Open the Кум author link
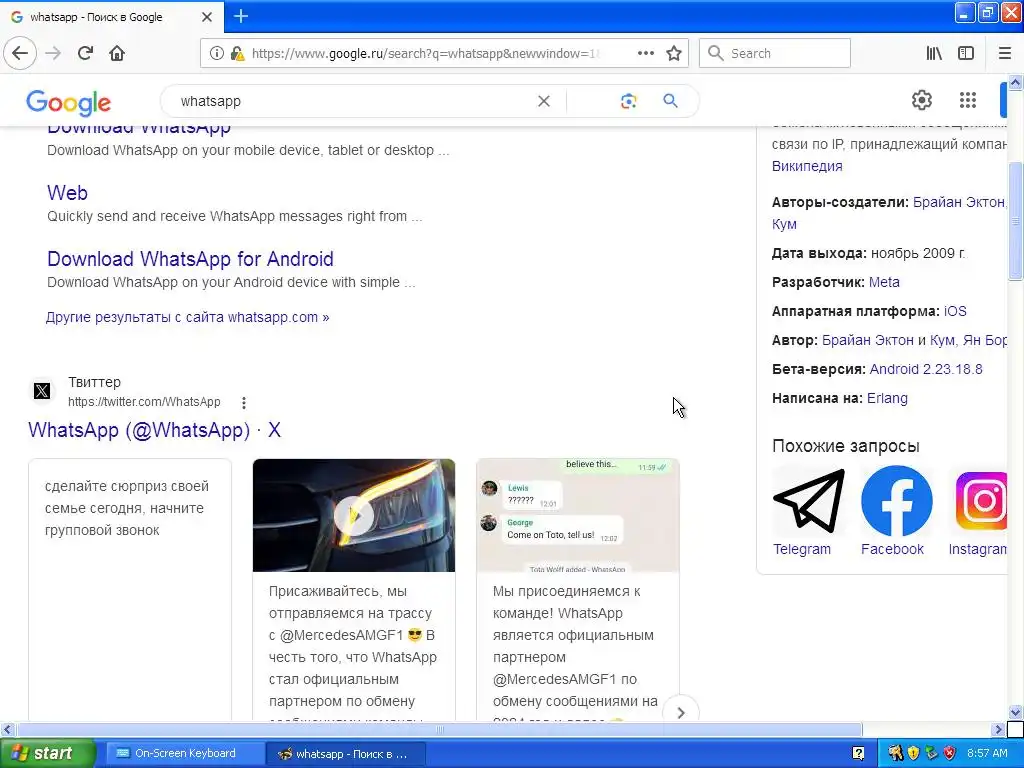This screenshot has width=1024, height=768. 784,224
